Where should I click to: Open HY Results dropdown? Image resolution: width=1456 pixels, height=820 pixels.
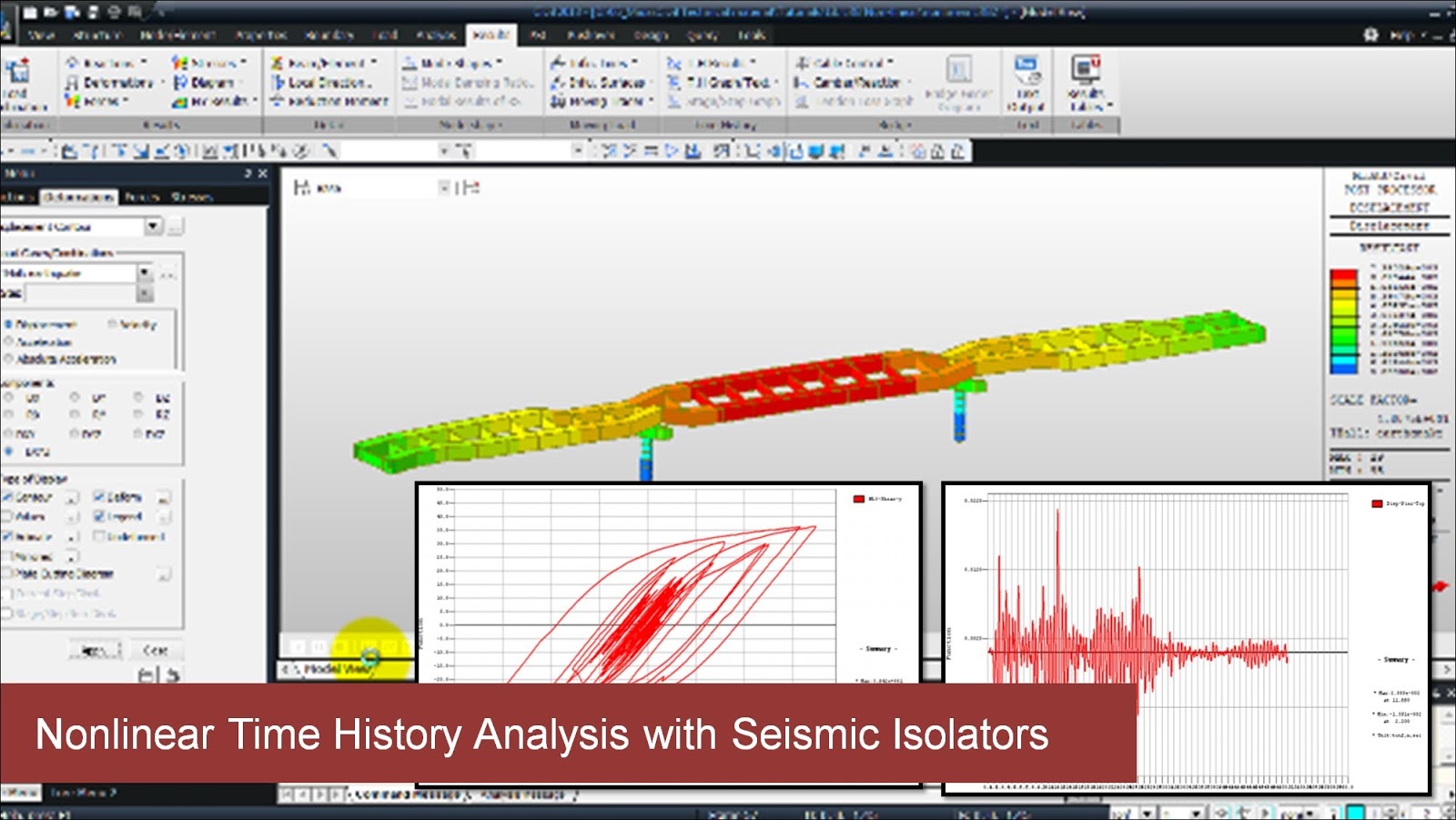[215, 101]
